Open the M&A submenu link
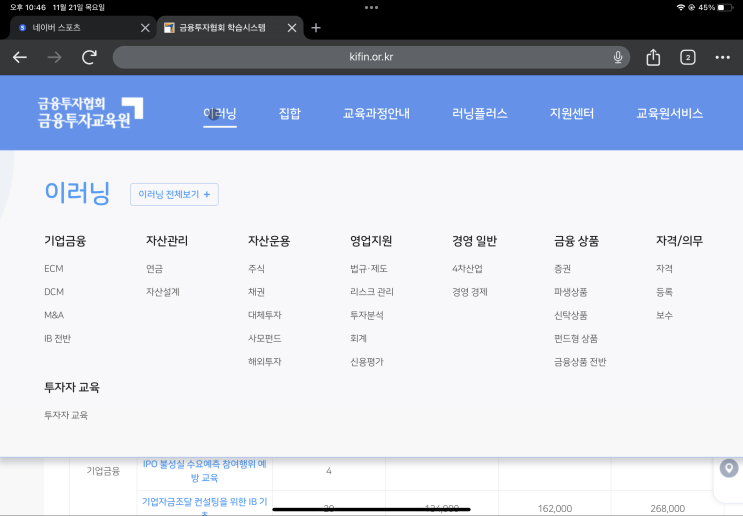Image resolution: width=743 pixels, height=516 pixels. (54, 315)
